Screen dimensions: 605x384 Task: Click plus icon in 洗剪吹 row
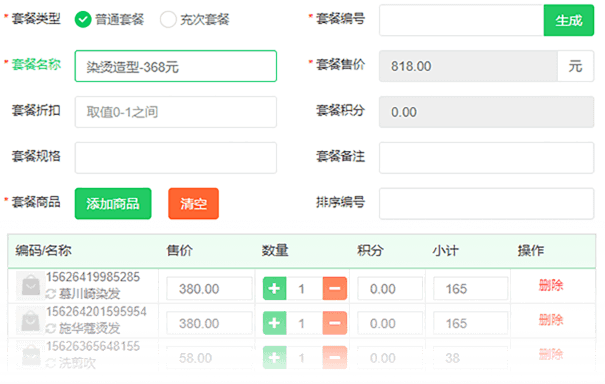pos(274,357)
